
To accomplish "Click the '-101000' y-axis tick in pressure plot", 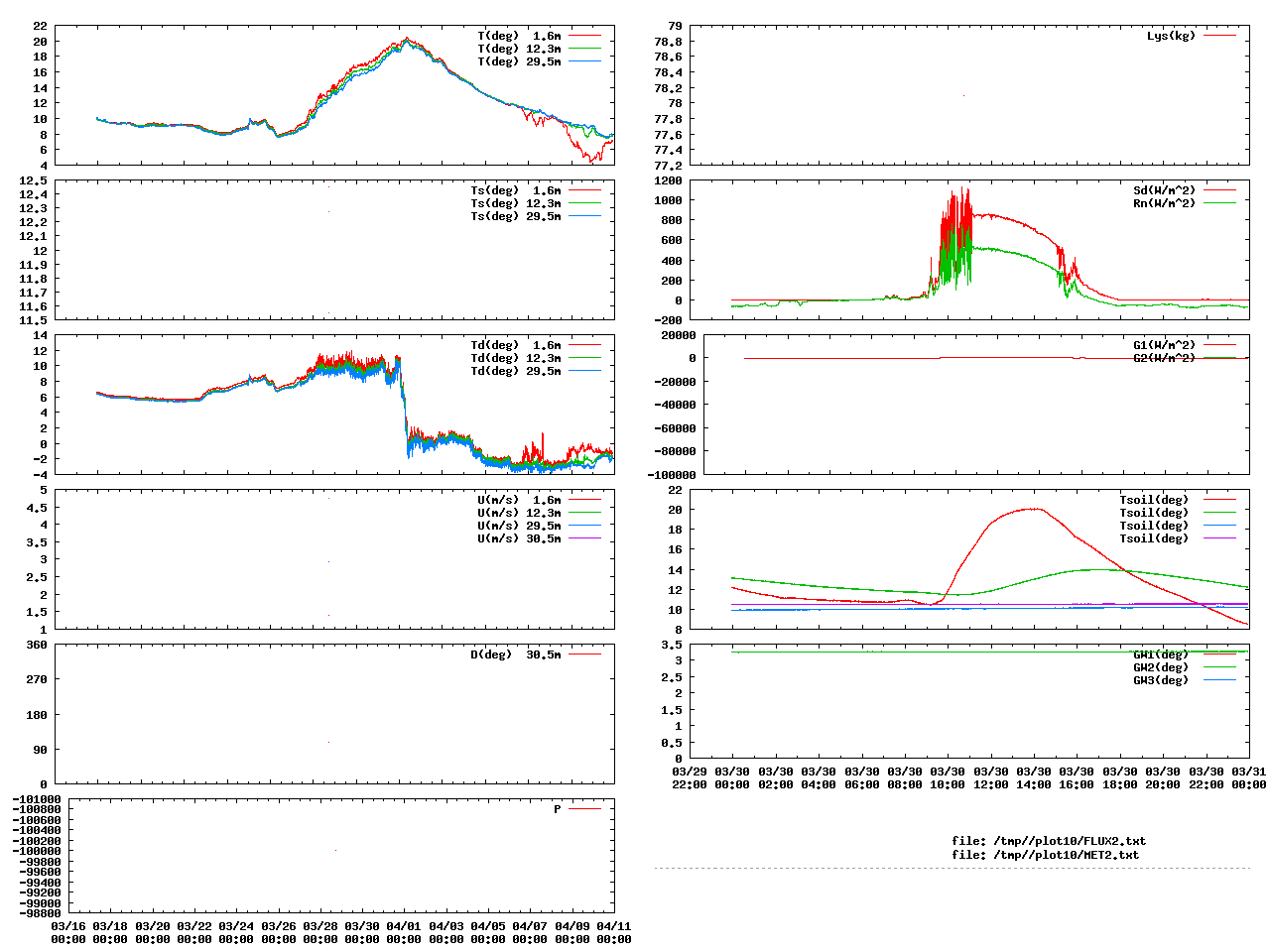I will click(37, 799).
